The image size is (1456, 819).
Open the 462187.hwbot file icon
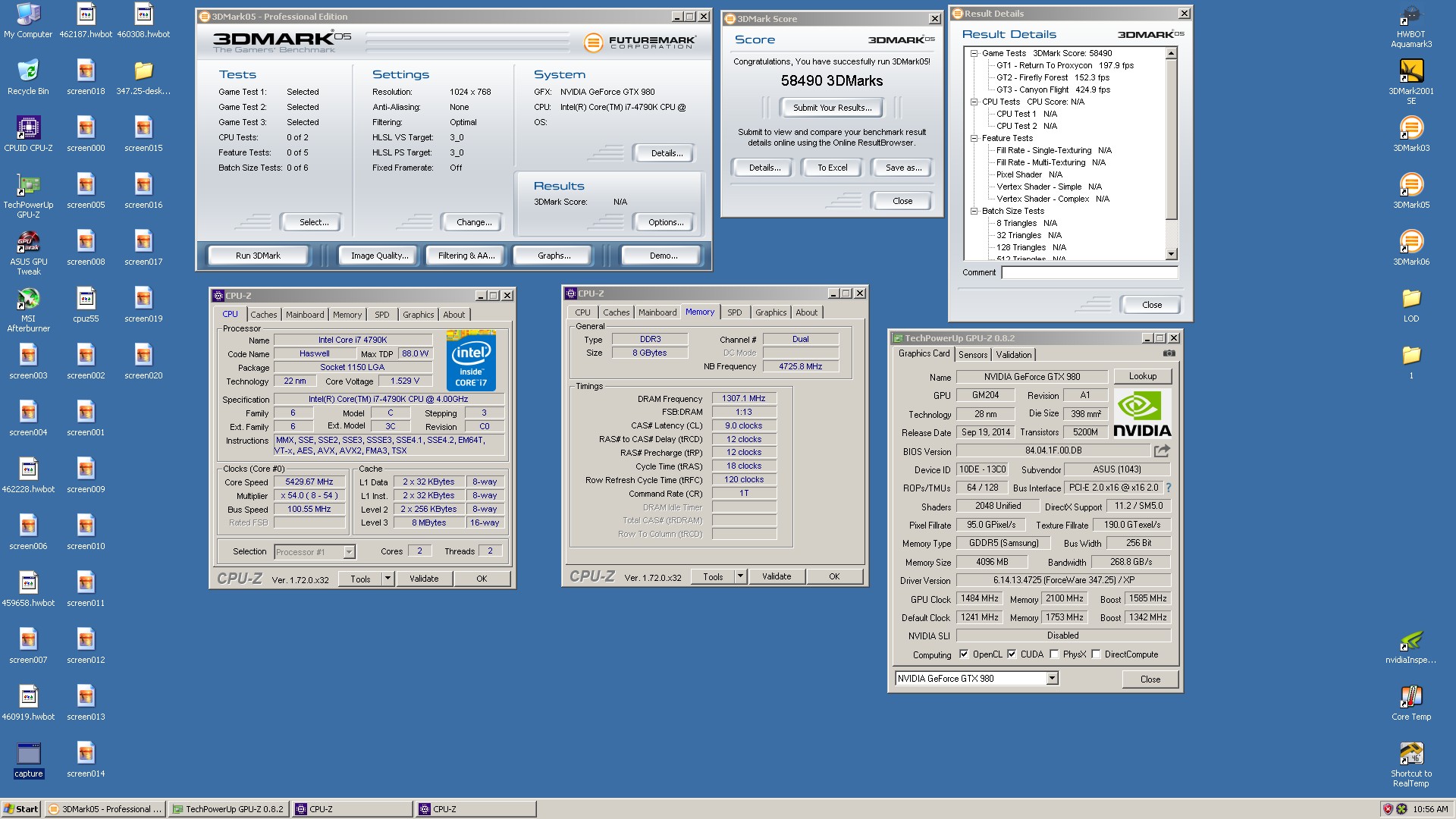(x=86, y=20)
